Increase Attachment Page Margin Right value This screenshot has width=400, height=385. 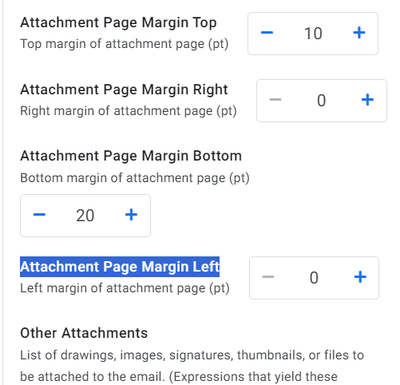(367, 100)
